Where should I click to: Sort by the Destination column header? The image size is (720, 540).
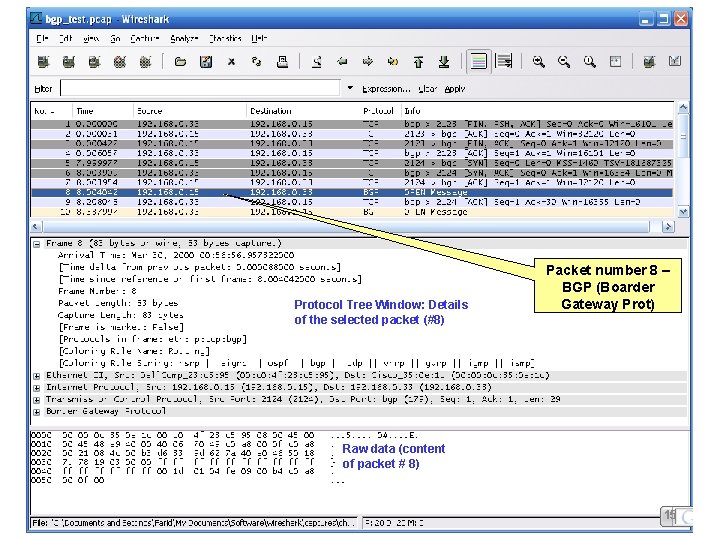pos(303,111)
